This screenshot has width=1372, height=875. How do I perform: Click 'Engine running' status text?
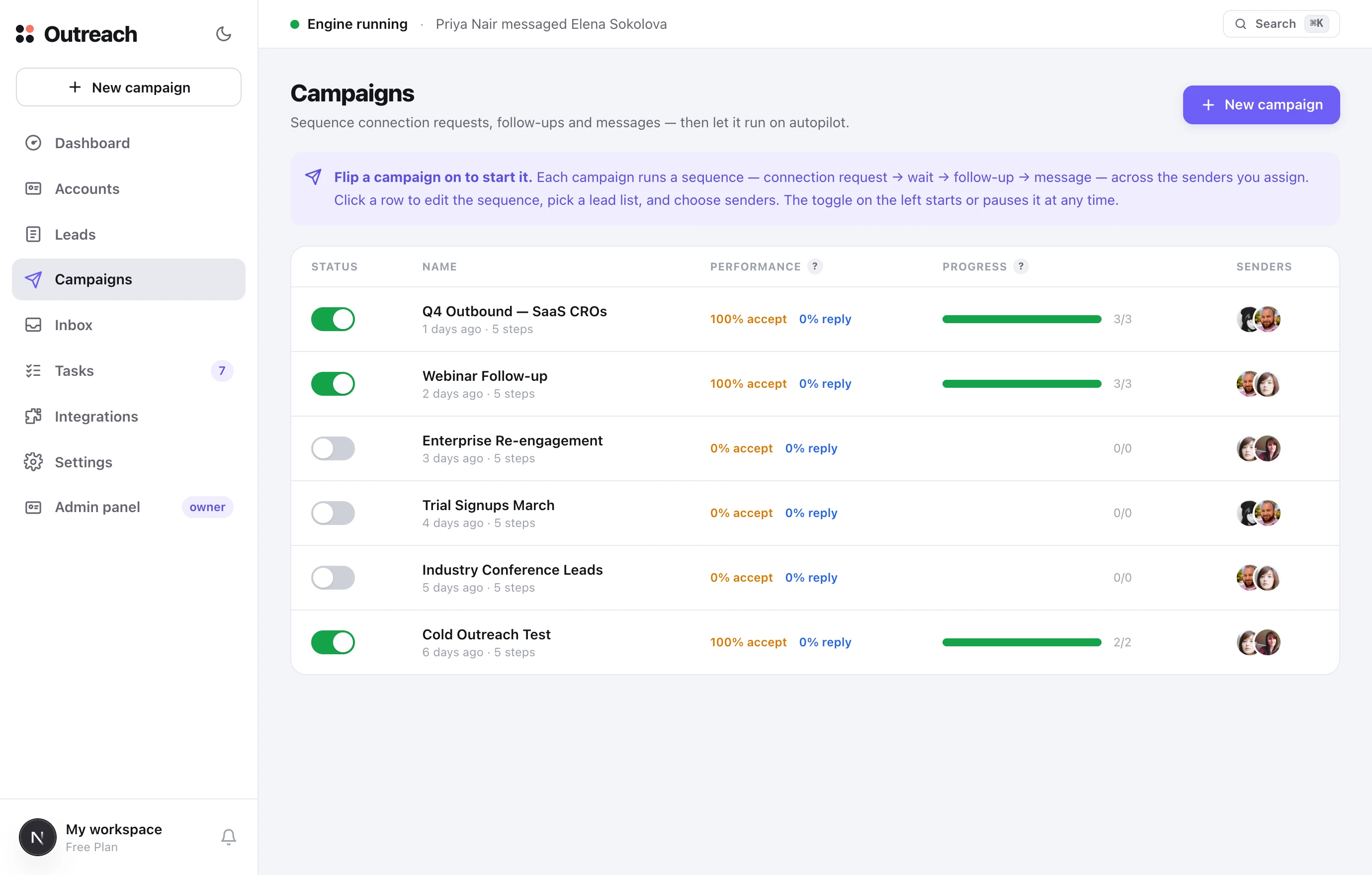(x=357, y=24)
